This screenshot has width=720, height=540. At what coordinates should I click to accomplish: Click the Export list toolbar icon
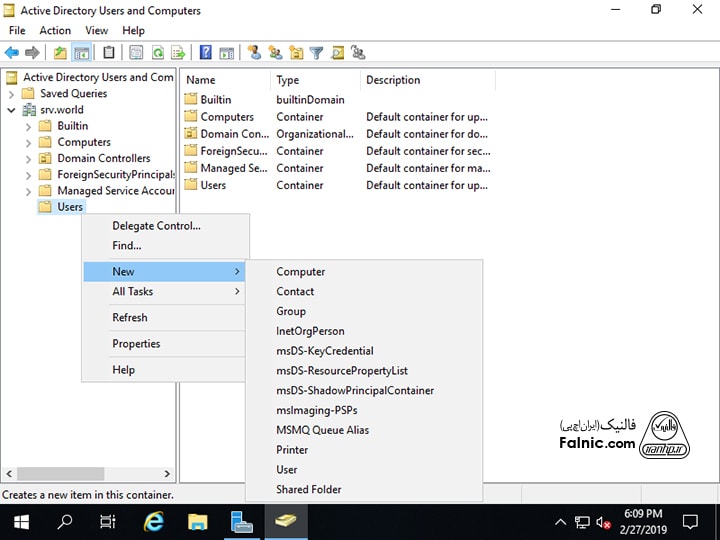(x=178, y=52)
